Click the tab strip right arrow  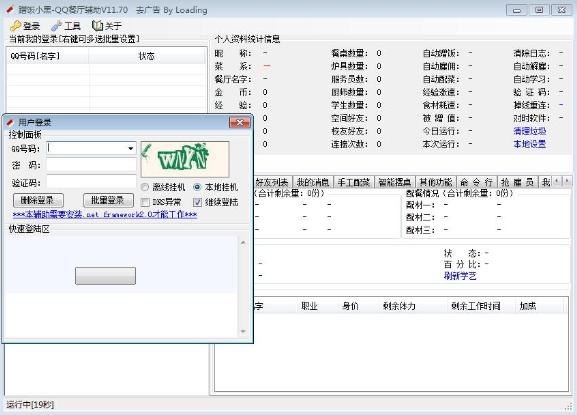point(567,181)
